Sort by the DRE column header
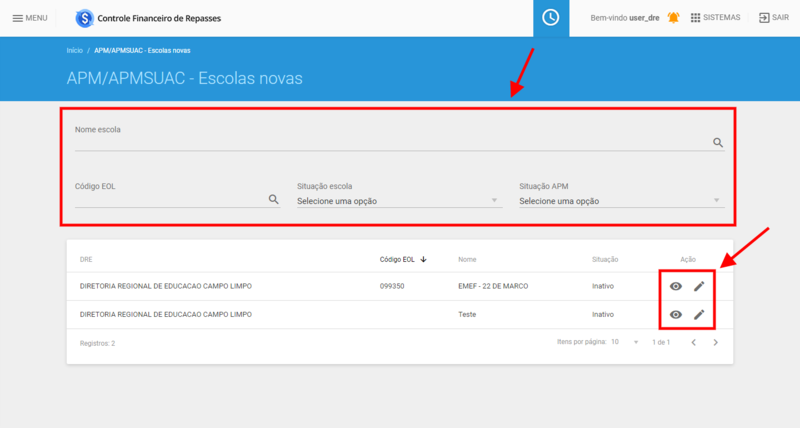The height and width of the screenshot is (428, 800). pos(86,260)
